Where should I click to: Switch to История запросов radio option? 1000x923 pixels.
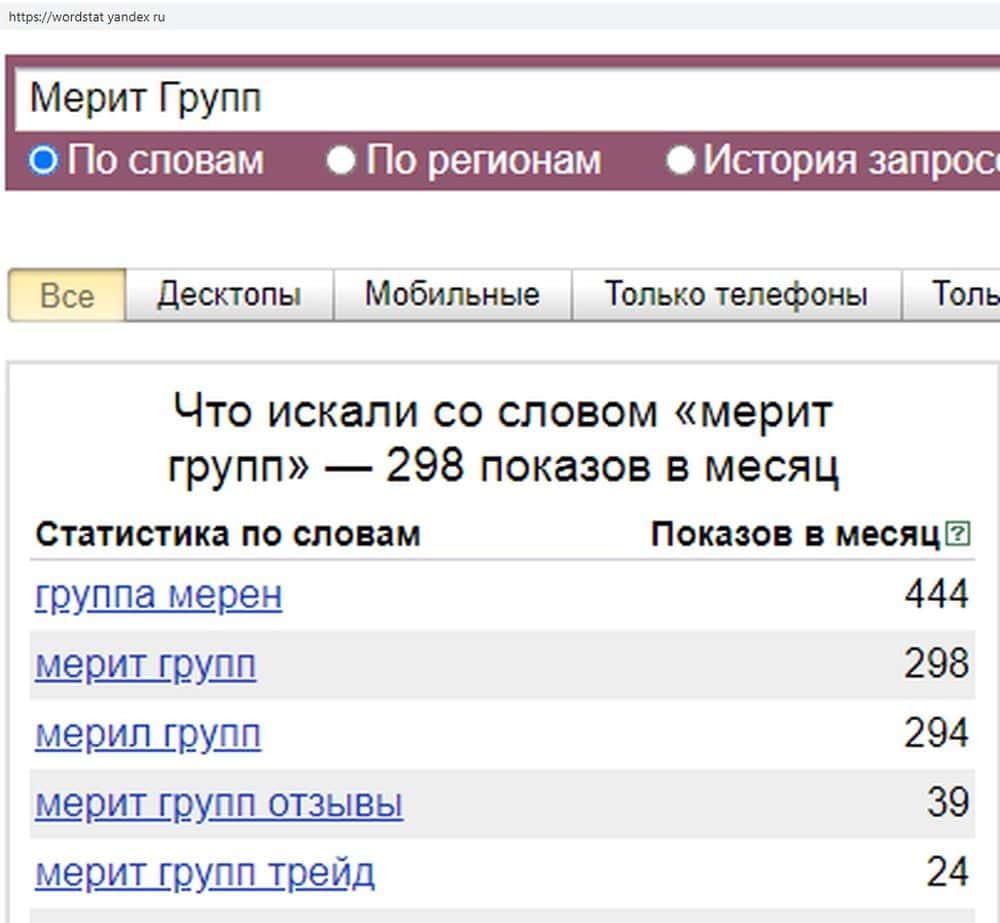click(x=681, y=160)
